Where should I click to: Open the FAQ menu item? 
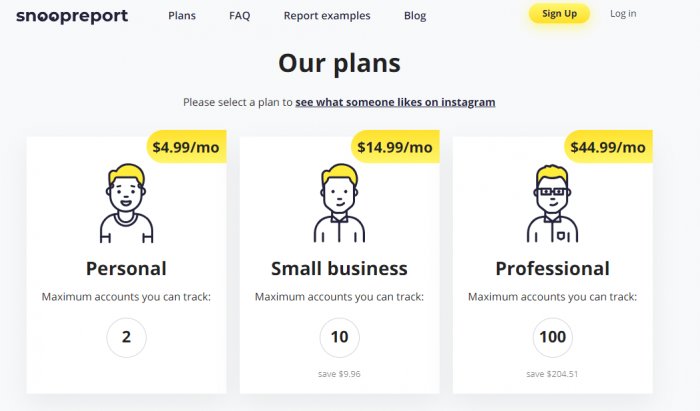pos(240,16)
